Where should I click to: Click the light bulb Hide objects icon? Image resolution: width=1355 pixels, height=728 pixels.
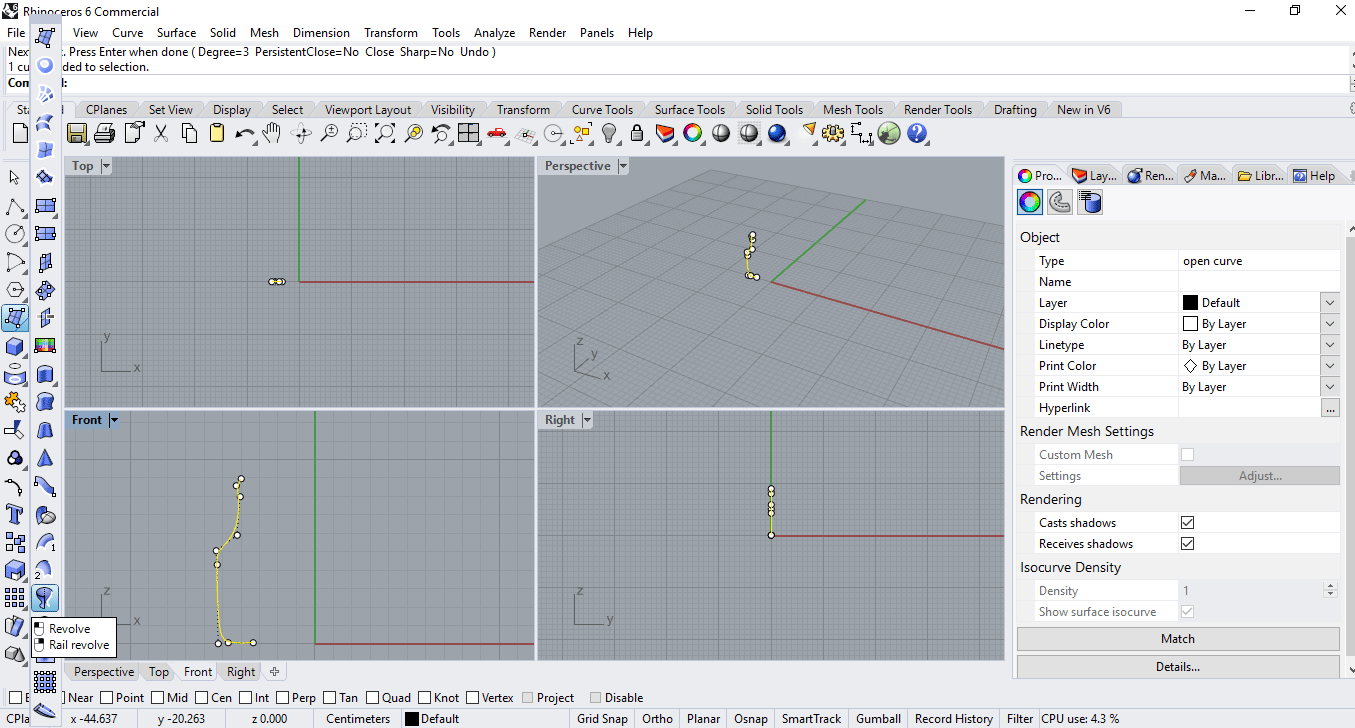click(x=609, y=133)
